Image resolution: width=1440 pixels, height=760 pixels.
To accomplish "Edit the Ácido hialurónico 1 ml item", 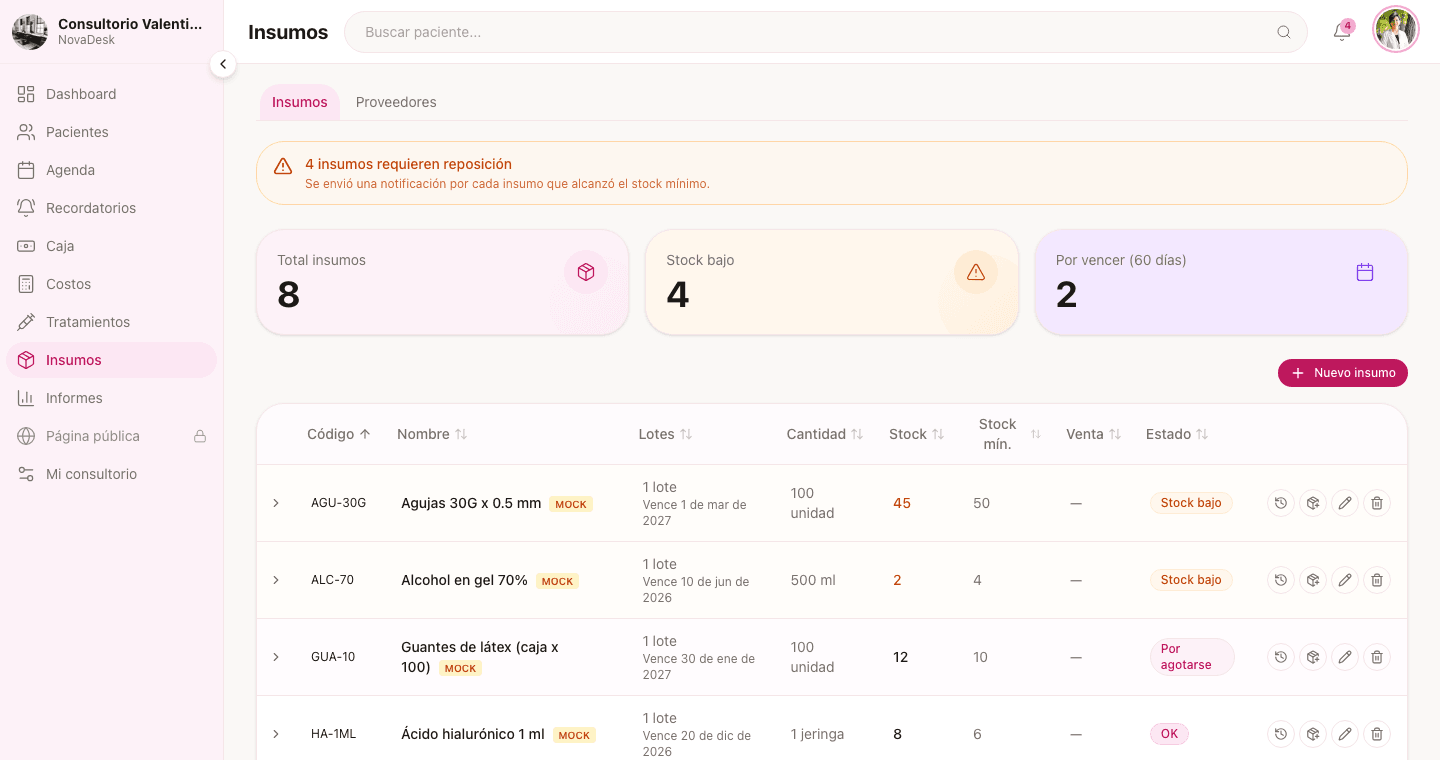I will (1345, 734).
